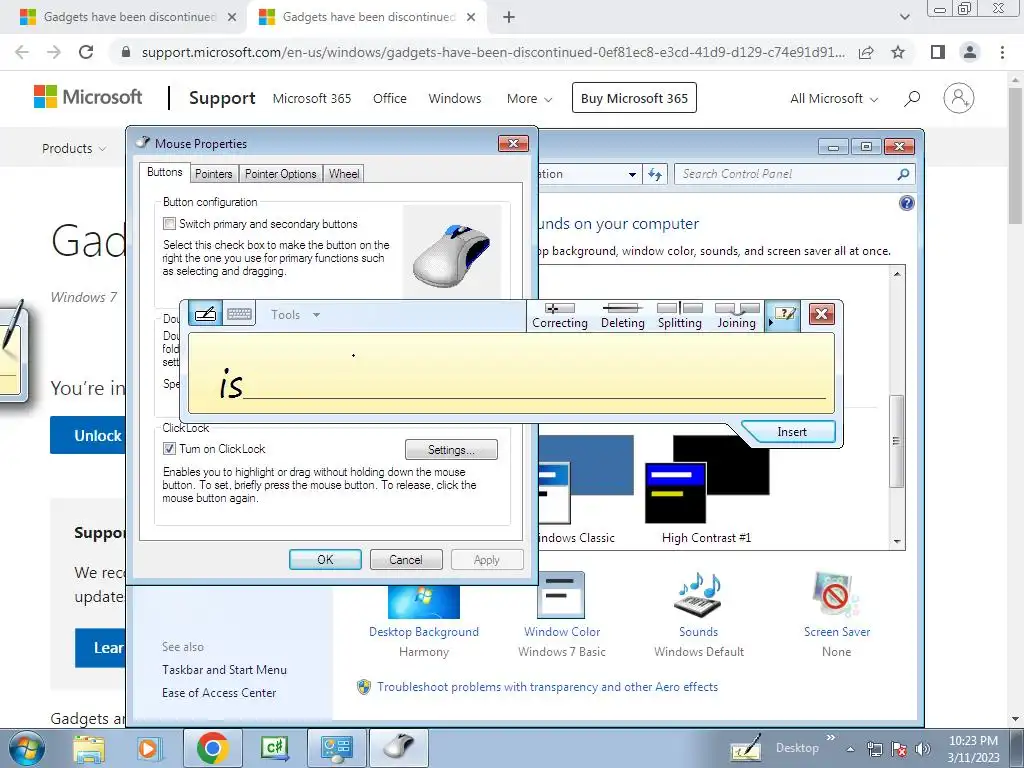This screenshot has width=1024, height=768.
Task: Open the Chrome side panel icon
Action: [x=937, y=52]
